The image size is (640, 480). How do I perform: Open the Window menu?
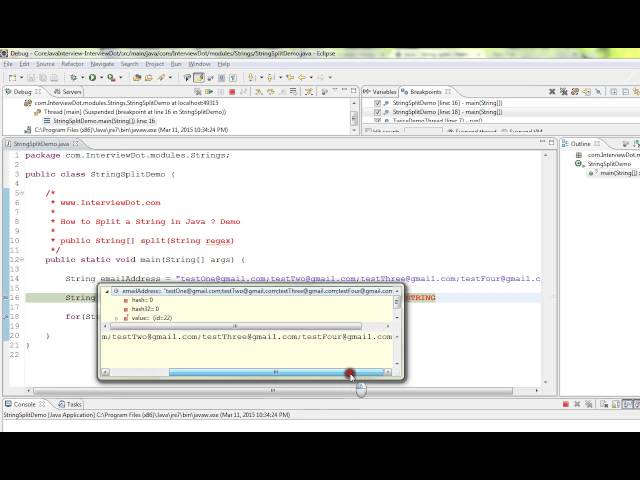(x=199, y=64)
